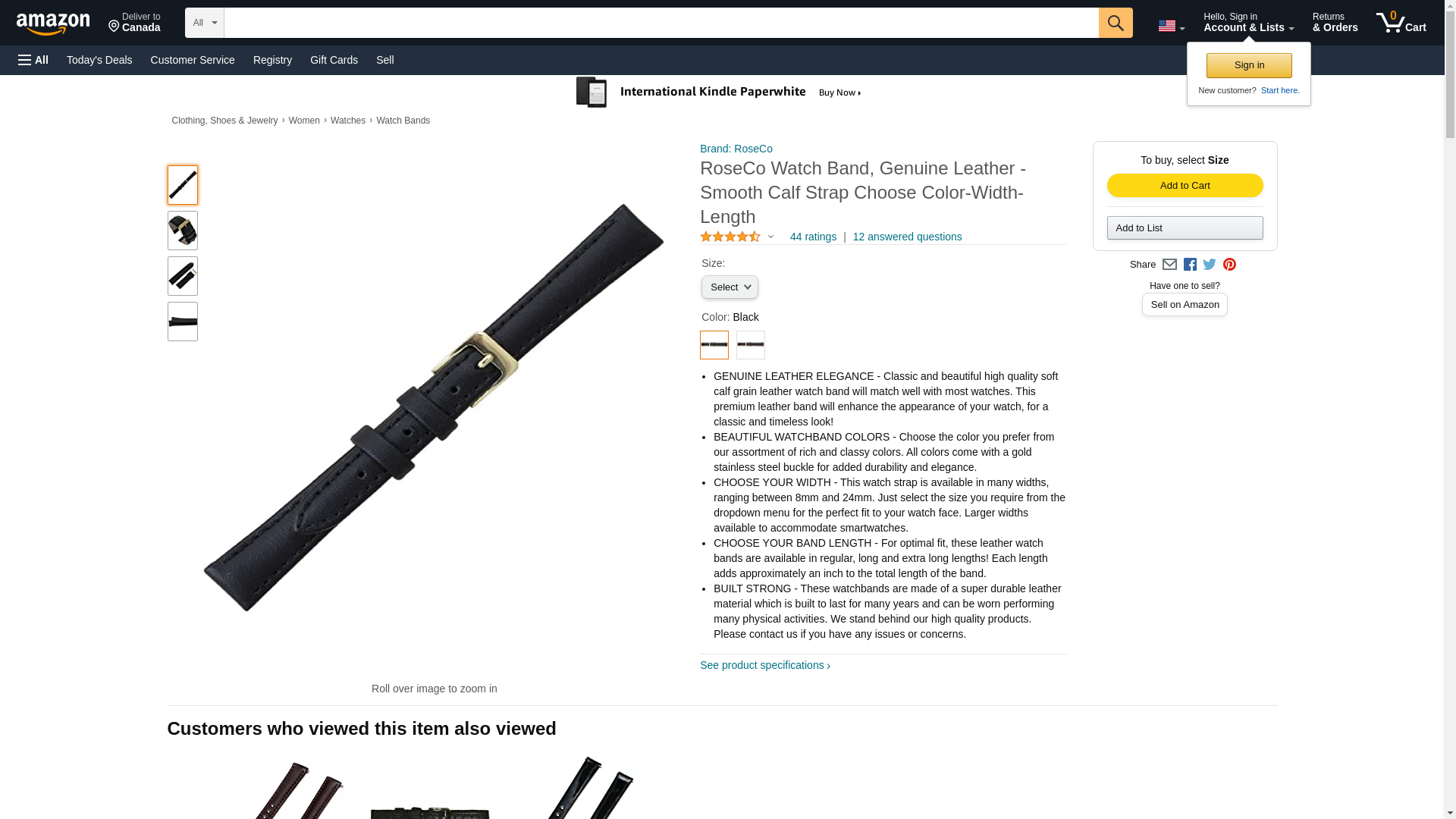Share product on Facebook icon

tap(1190, 265)
